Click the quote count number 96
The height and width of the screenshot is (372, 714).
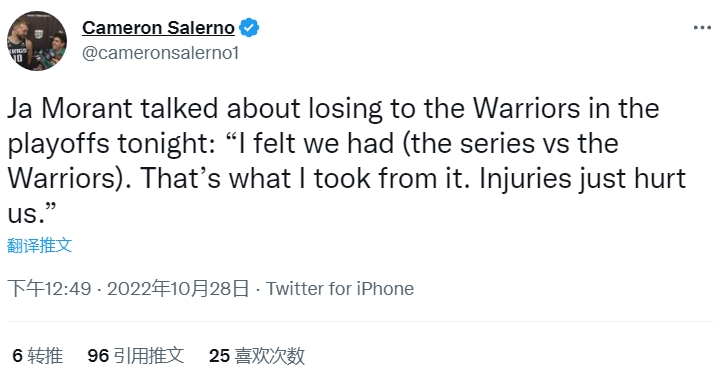tap(98, 356)
